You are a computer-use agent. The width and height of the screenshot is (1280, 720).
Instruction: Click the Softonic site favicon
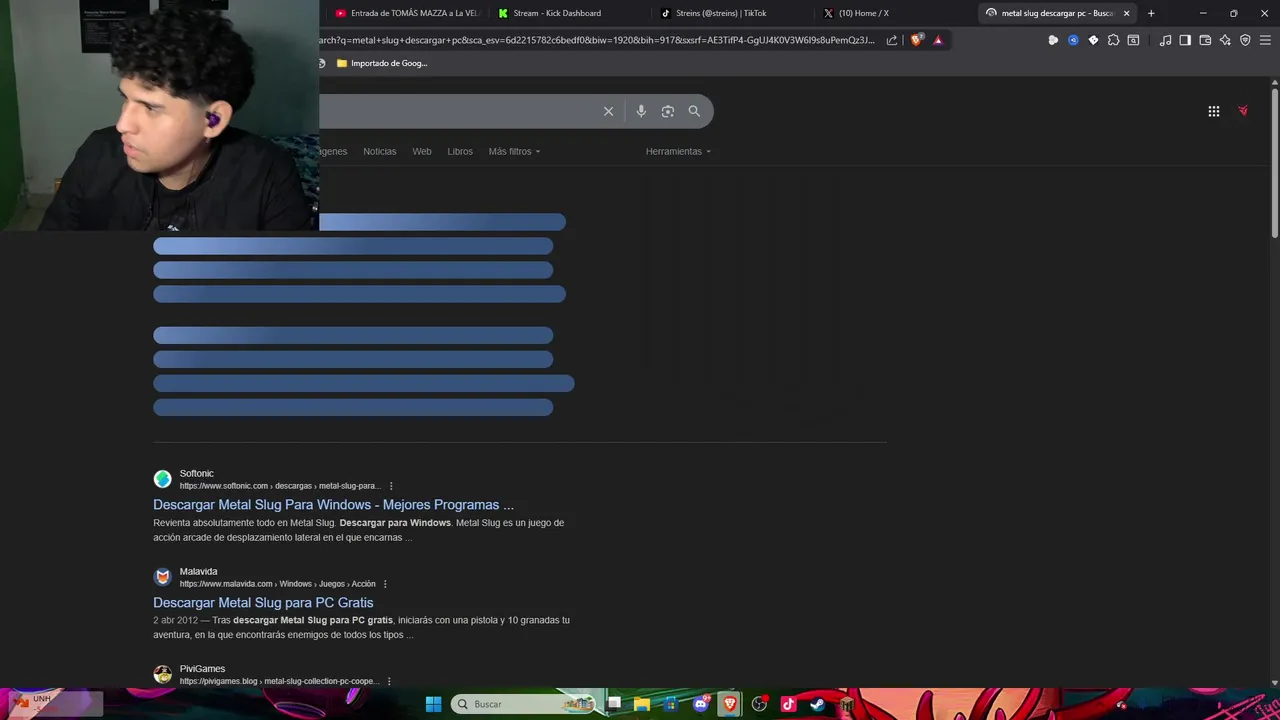tap(162, 479)
